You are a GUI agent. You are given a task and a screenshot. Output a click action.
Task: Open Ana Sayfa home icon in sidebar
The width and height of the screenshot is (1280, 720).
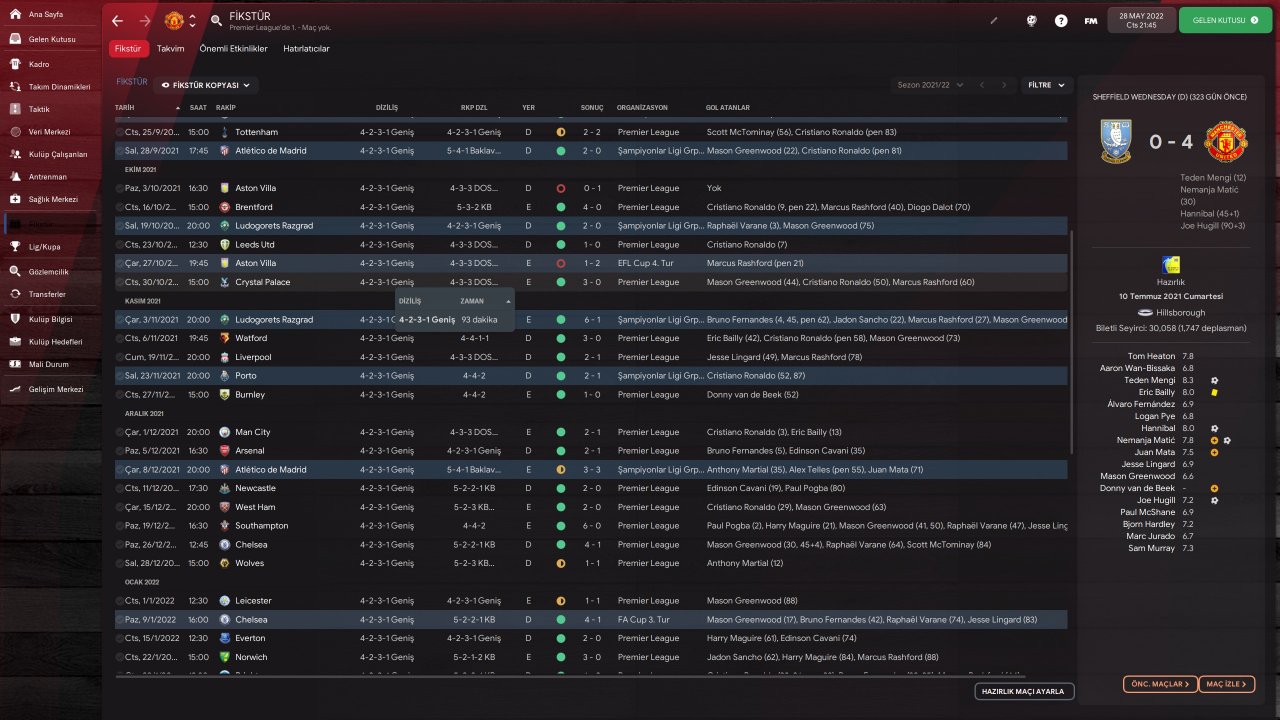pyautogui.click(x=16, y=15)
